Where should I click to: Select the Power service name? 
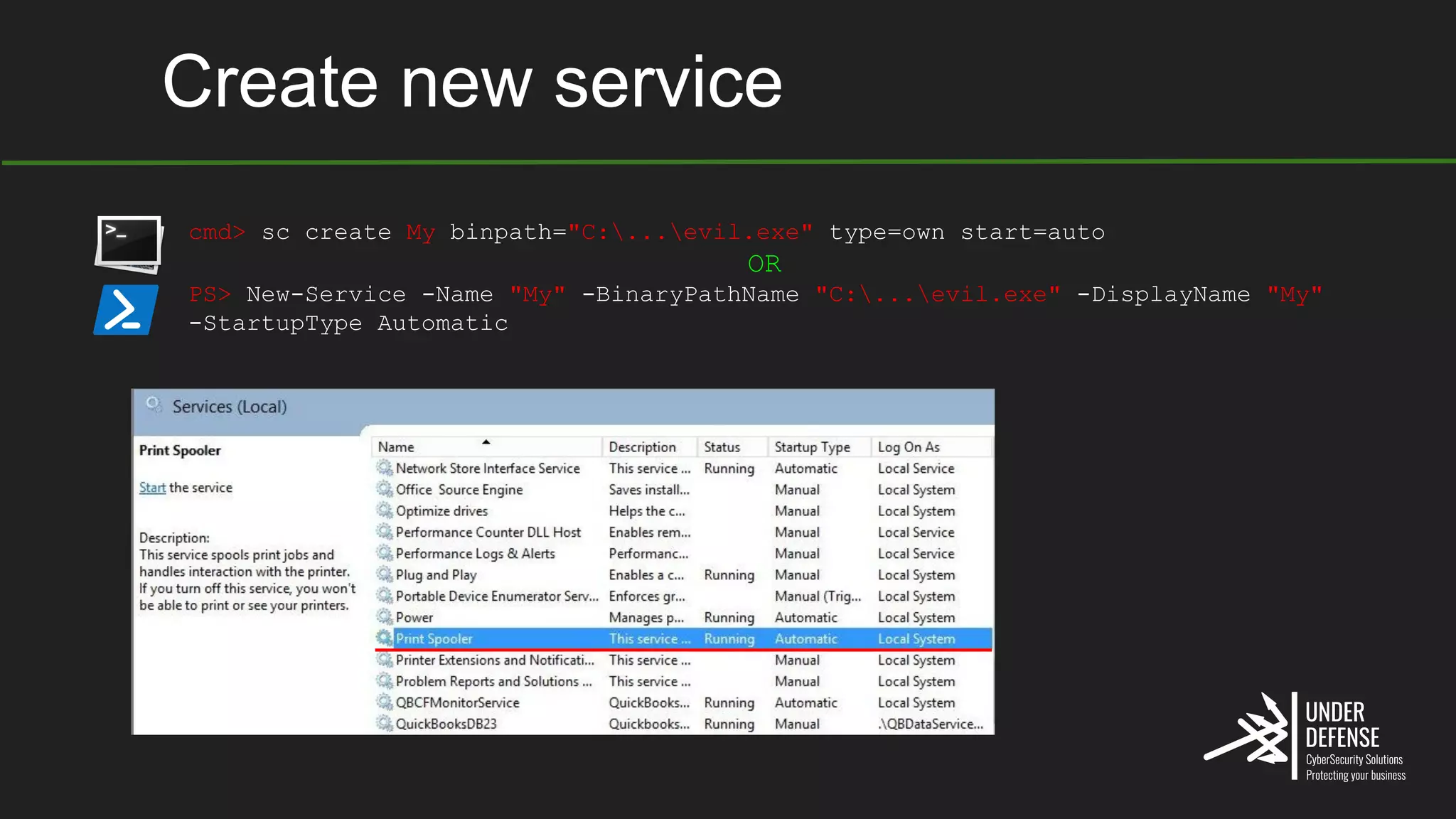[x=414, y=618]
